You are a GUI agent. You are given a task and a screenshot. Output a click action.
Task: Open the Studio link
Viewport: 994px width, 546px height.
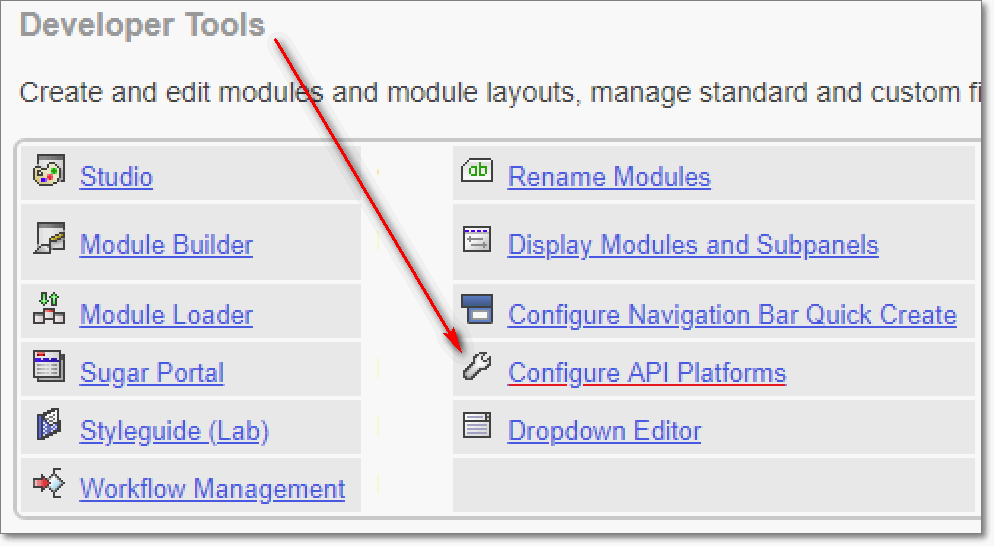(117, 177)
